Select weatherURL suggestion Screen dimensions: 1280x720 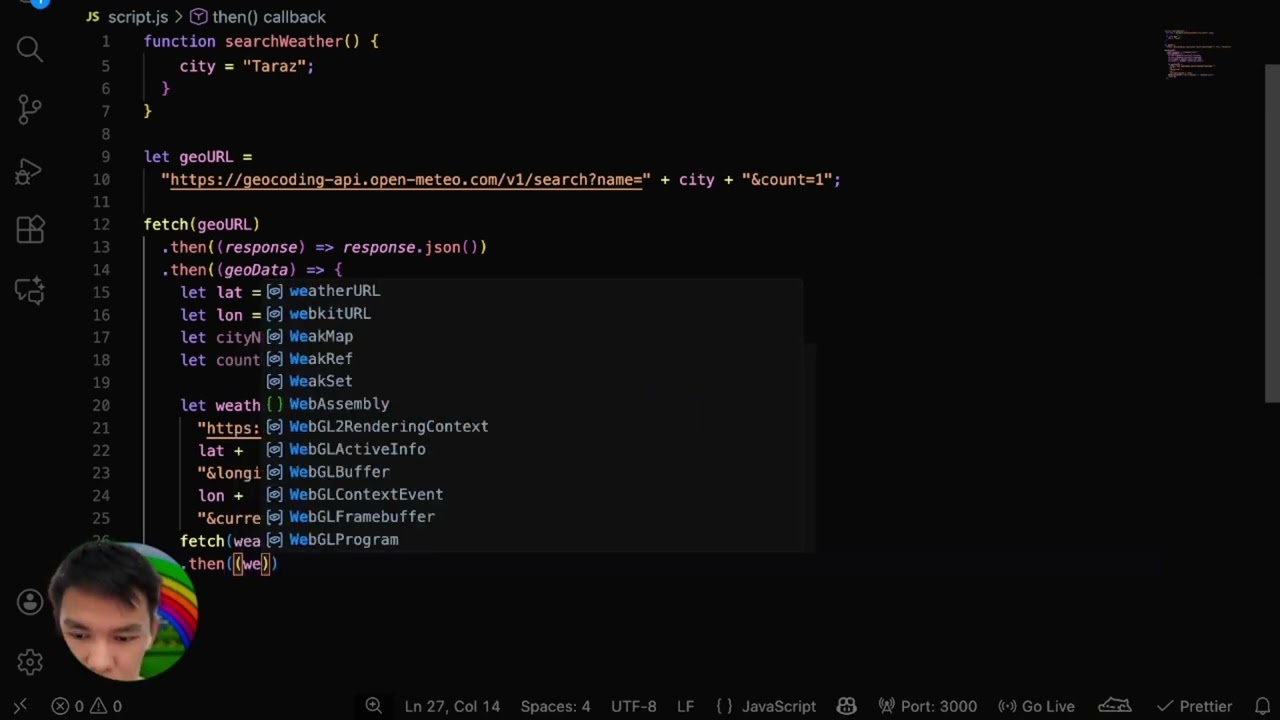[x=533, y=291]
